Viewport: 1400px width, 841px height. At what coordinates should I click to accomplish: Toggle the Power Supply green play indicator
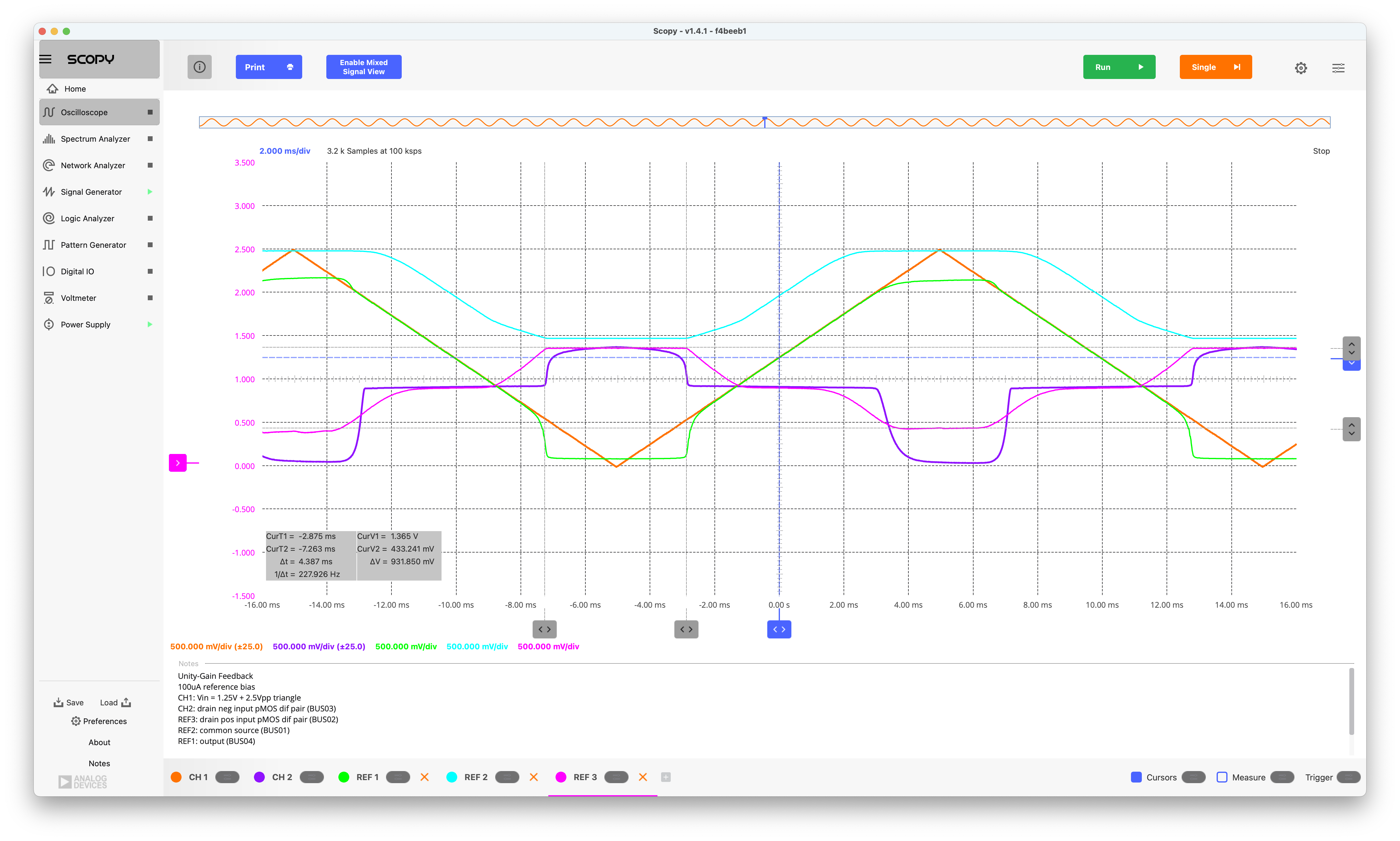point(150,325)
